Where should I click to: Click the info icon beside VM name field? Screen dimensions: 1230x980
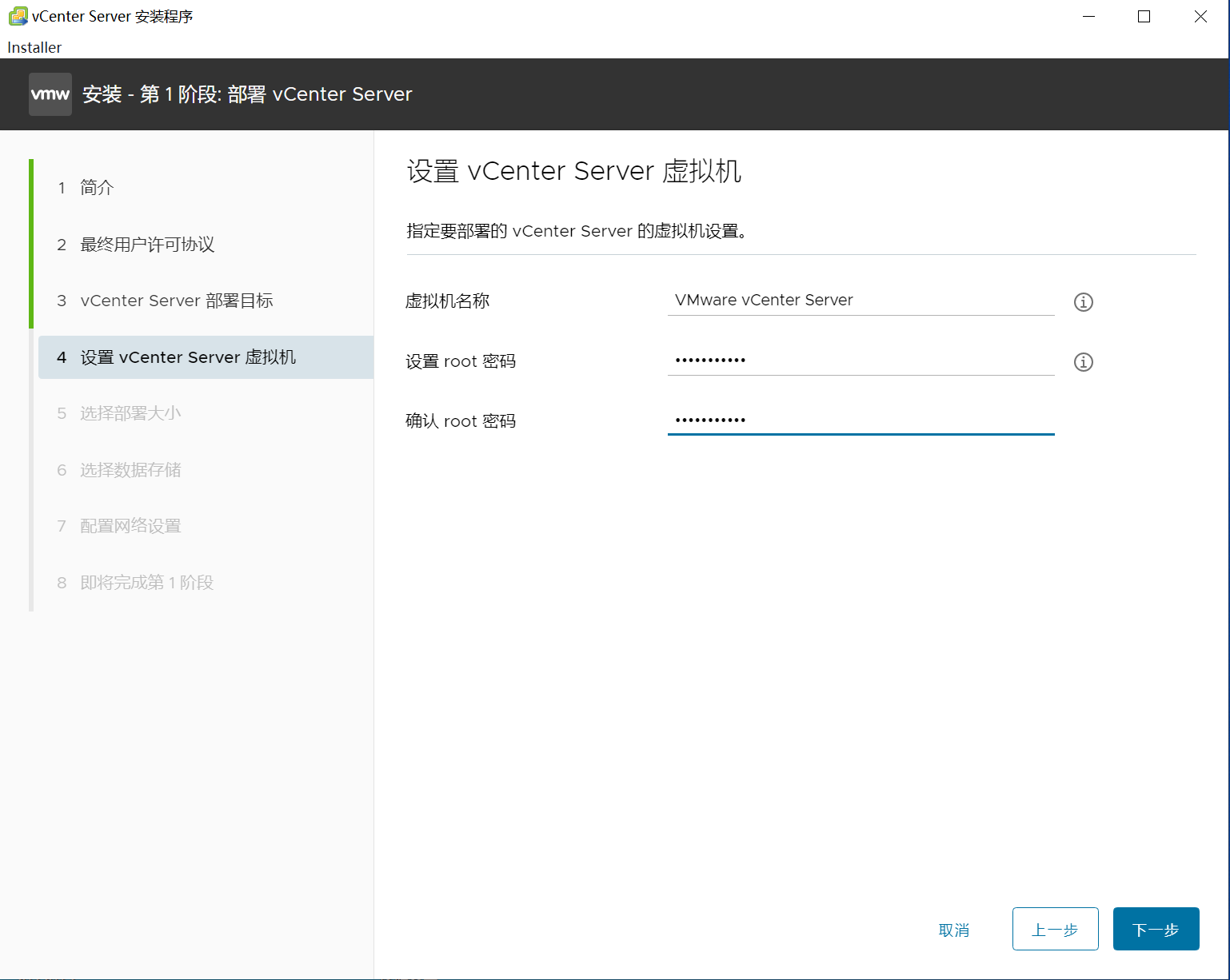[1083, 302]
